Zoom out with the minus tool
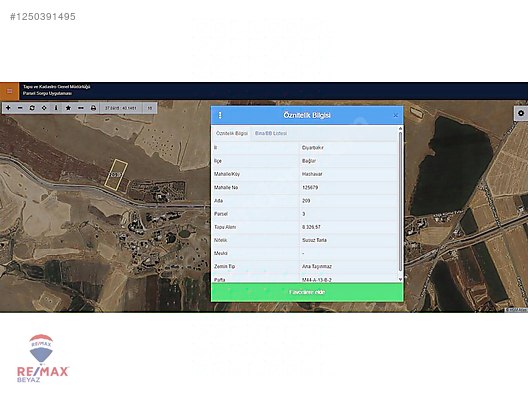The height and width of the screenshot is (396, 528). tap(20, 108)
